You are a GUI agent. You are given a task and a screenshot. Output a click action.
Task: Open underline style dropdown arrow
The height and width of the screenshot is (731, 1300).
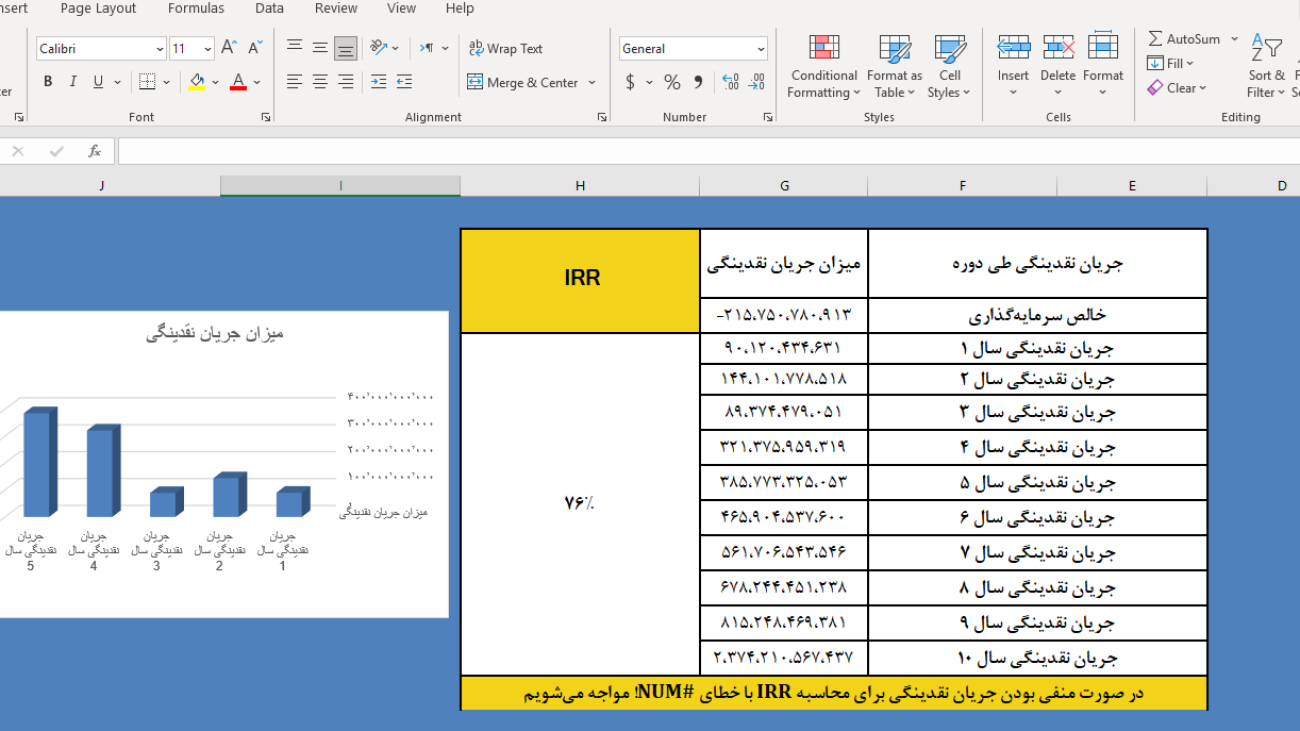[117, 82]
